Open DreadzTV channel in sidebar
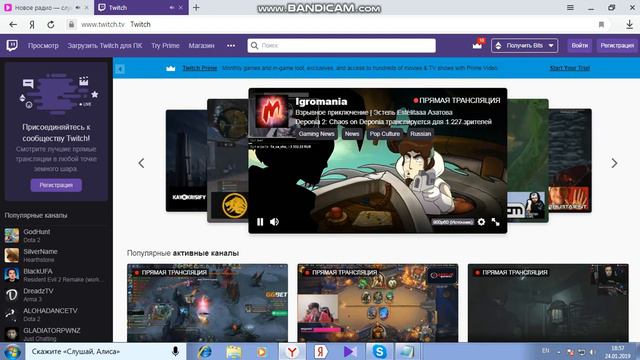Viewport: 640px width, 360px height. (56, 295)
